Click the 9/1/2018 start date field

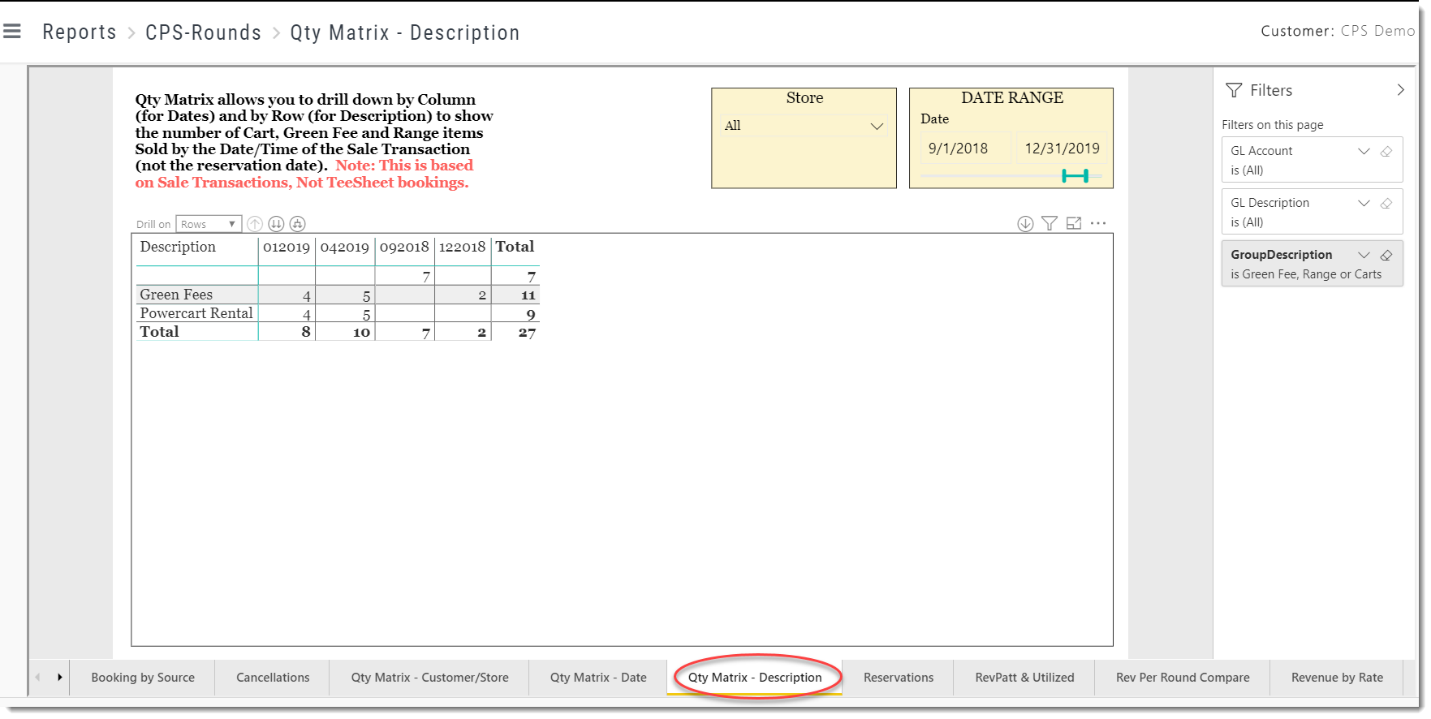click(x=958, y=149)
